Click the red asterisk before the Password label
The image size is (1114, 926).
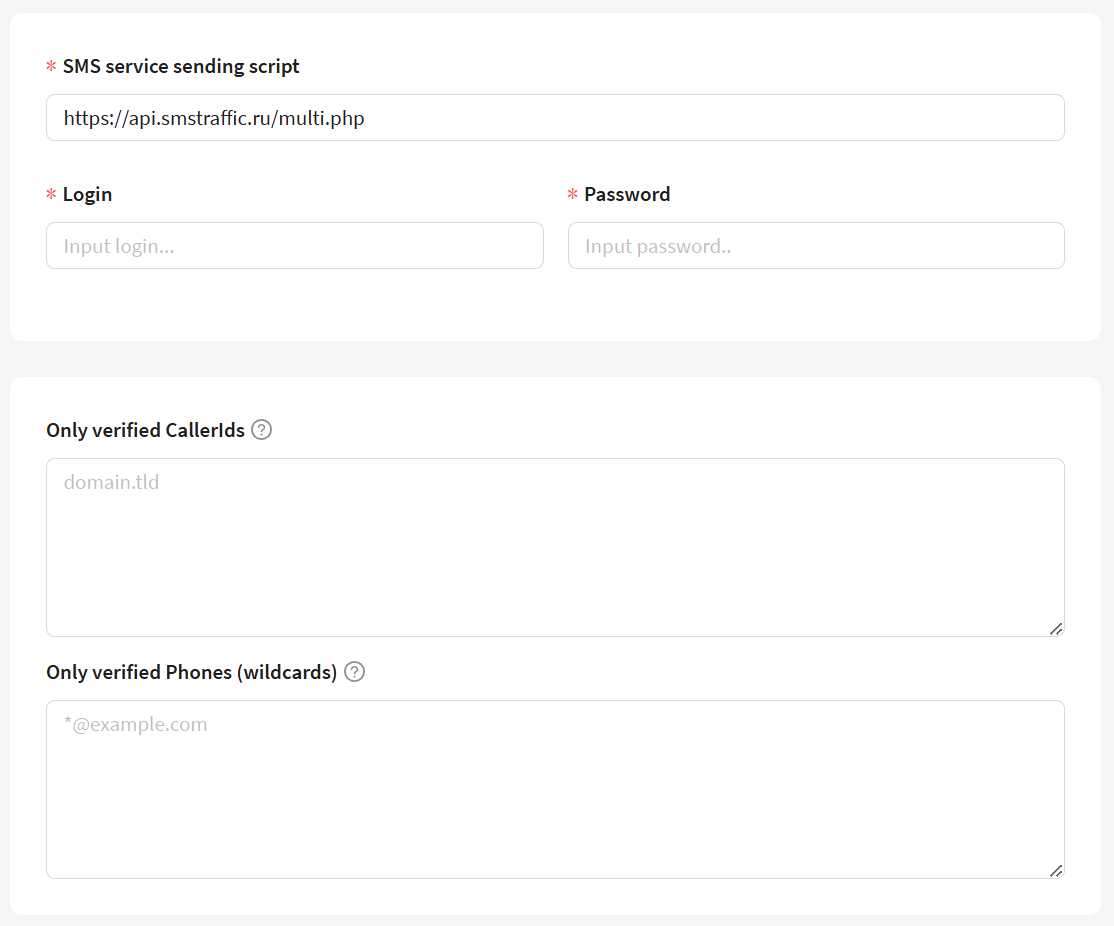(x=573, y=195)
